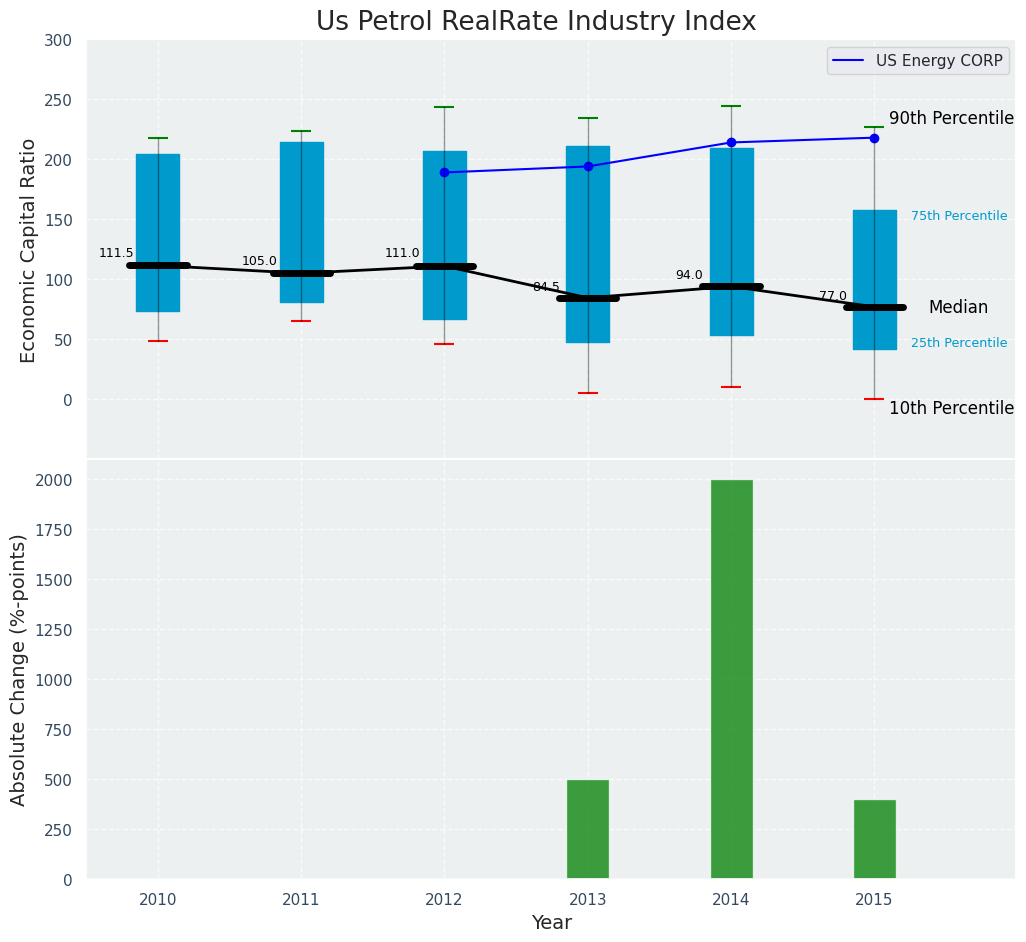Click the Economic Capital Ratio axis label
The height and width of the screenshot is (942, 1026).
29,250
